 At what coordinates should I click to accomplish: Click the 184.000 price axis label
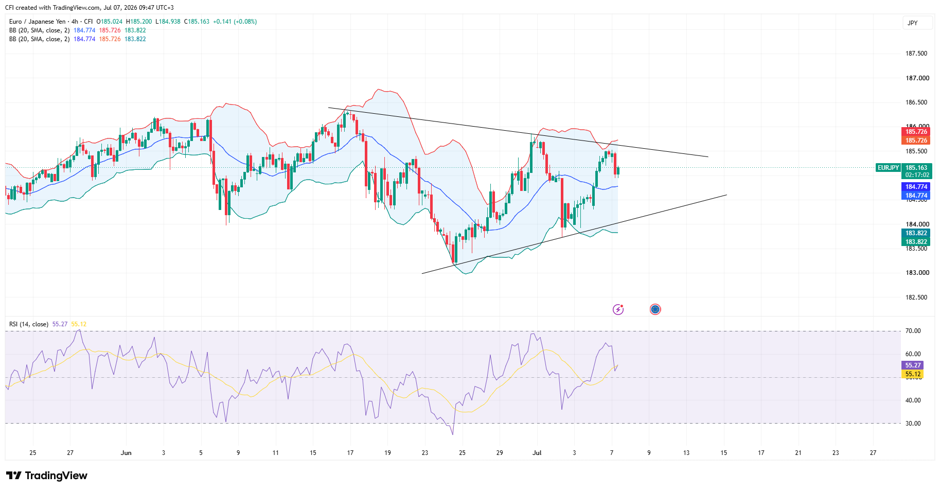click(916, 224)
